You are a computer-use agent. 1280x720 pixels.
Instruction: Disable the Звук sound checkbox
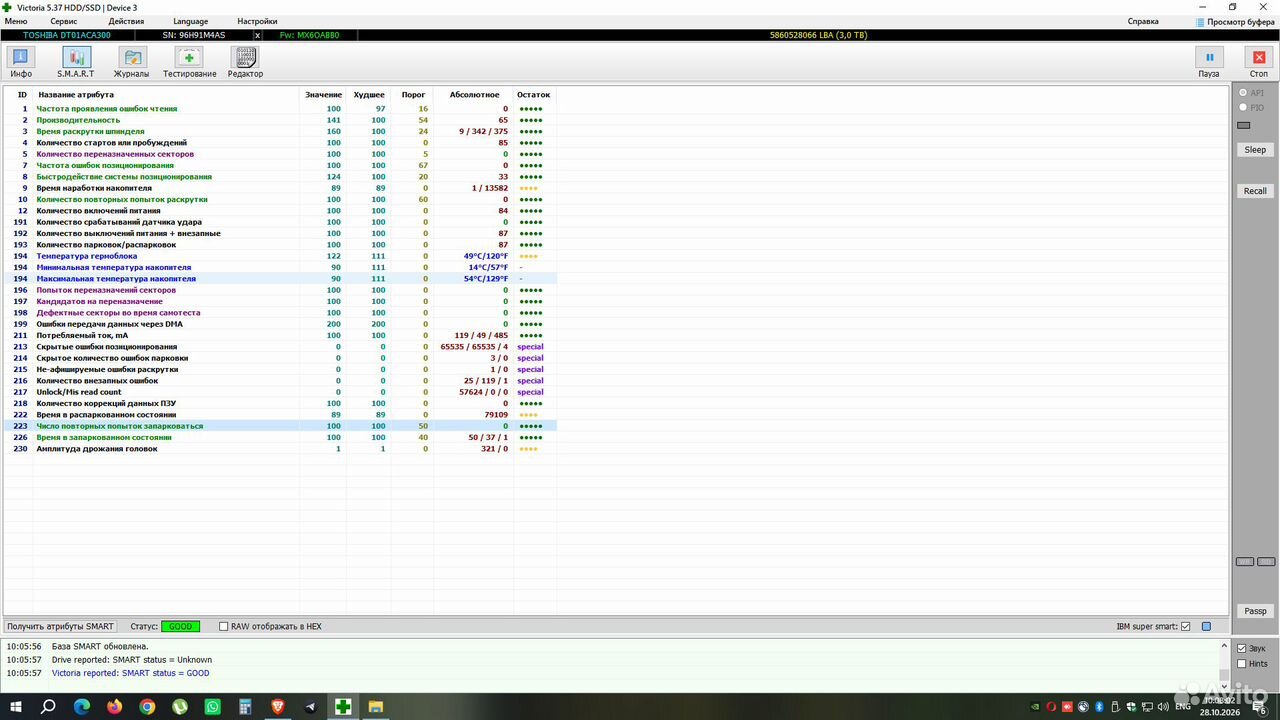point(1242,648)
